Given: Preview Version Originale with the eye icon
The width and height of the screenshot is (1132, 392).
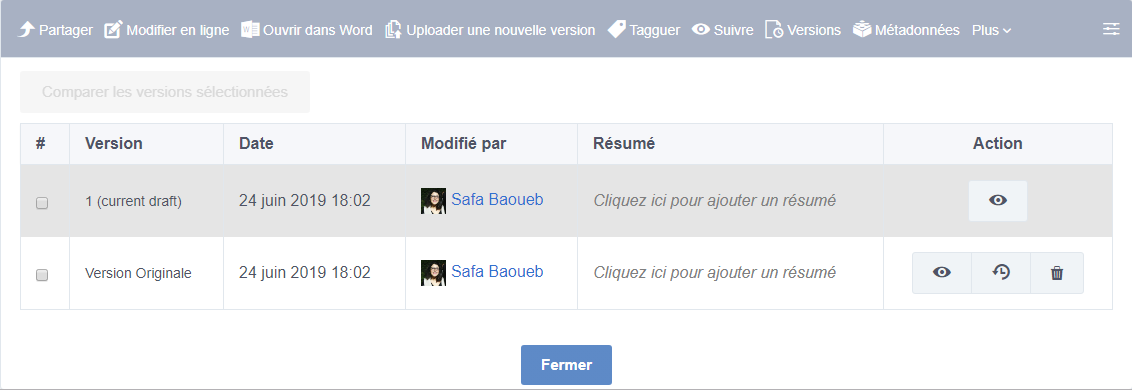Looking at the screenshot, I should pos(941,272).
